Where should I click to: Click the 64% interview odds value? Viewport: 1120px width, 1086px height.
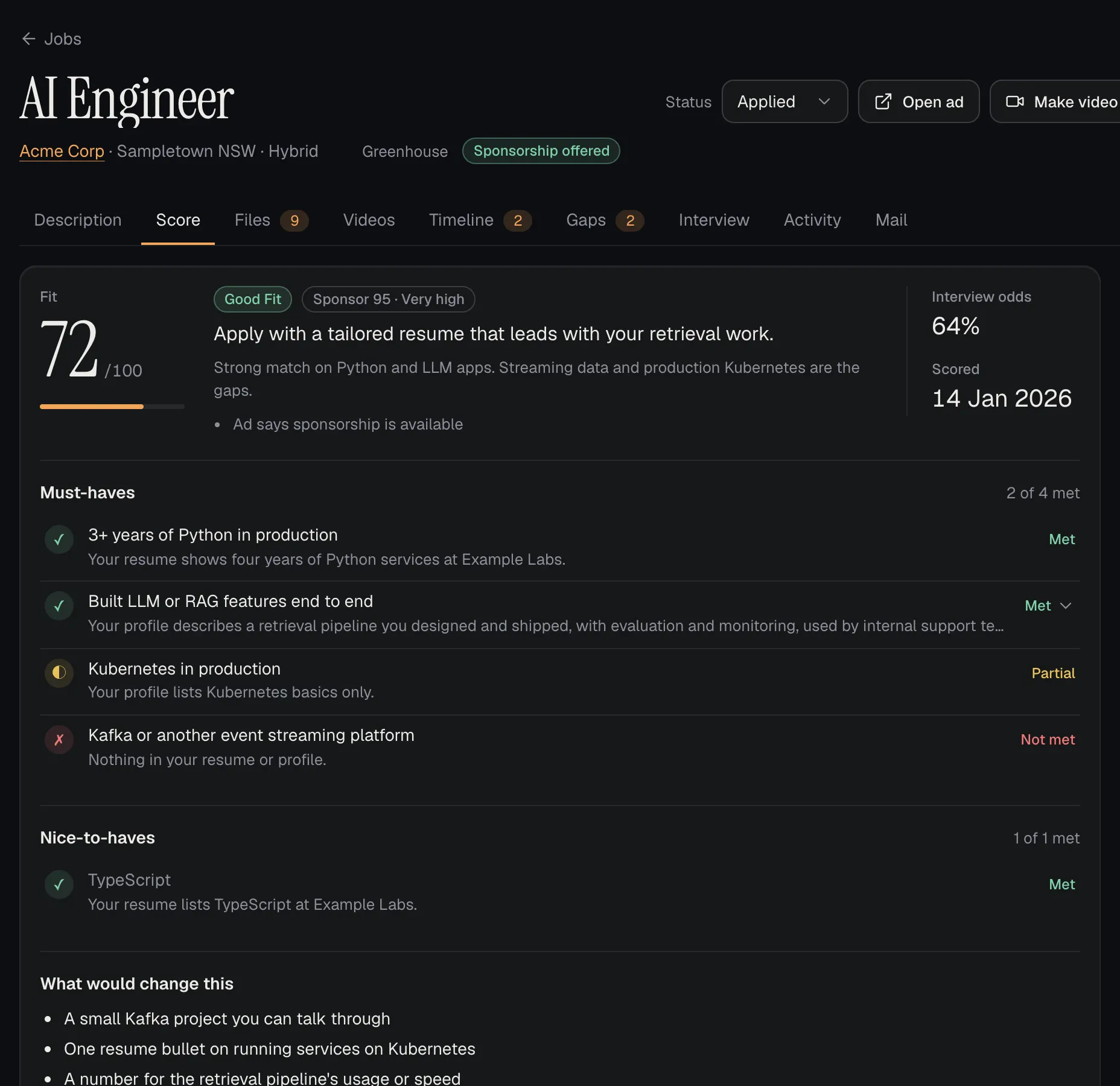point(956,326)
